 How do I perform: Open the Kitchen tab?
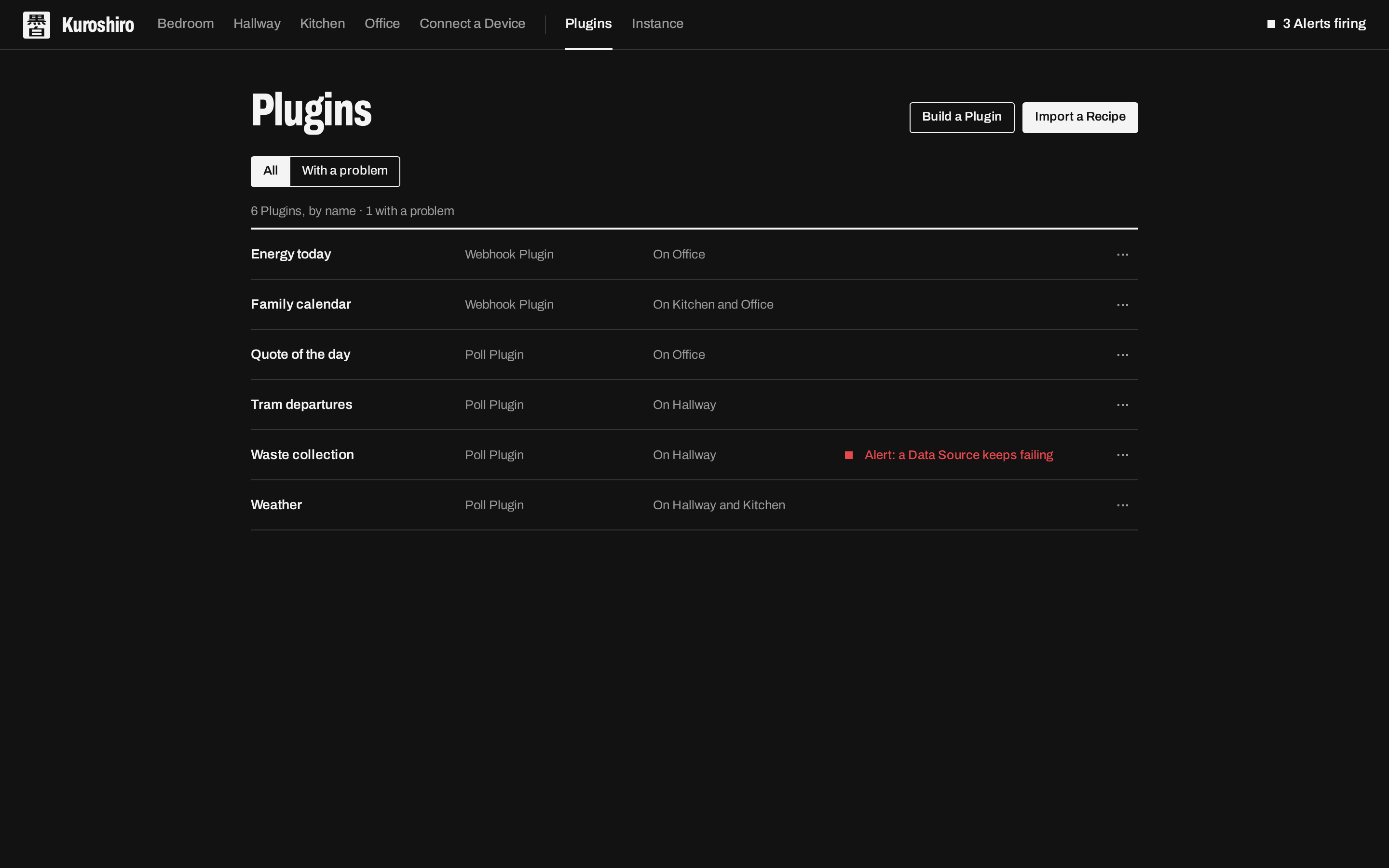click(x=322, y=24)
